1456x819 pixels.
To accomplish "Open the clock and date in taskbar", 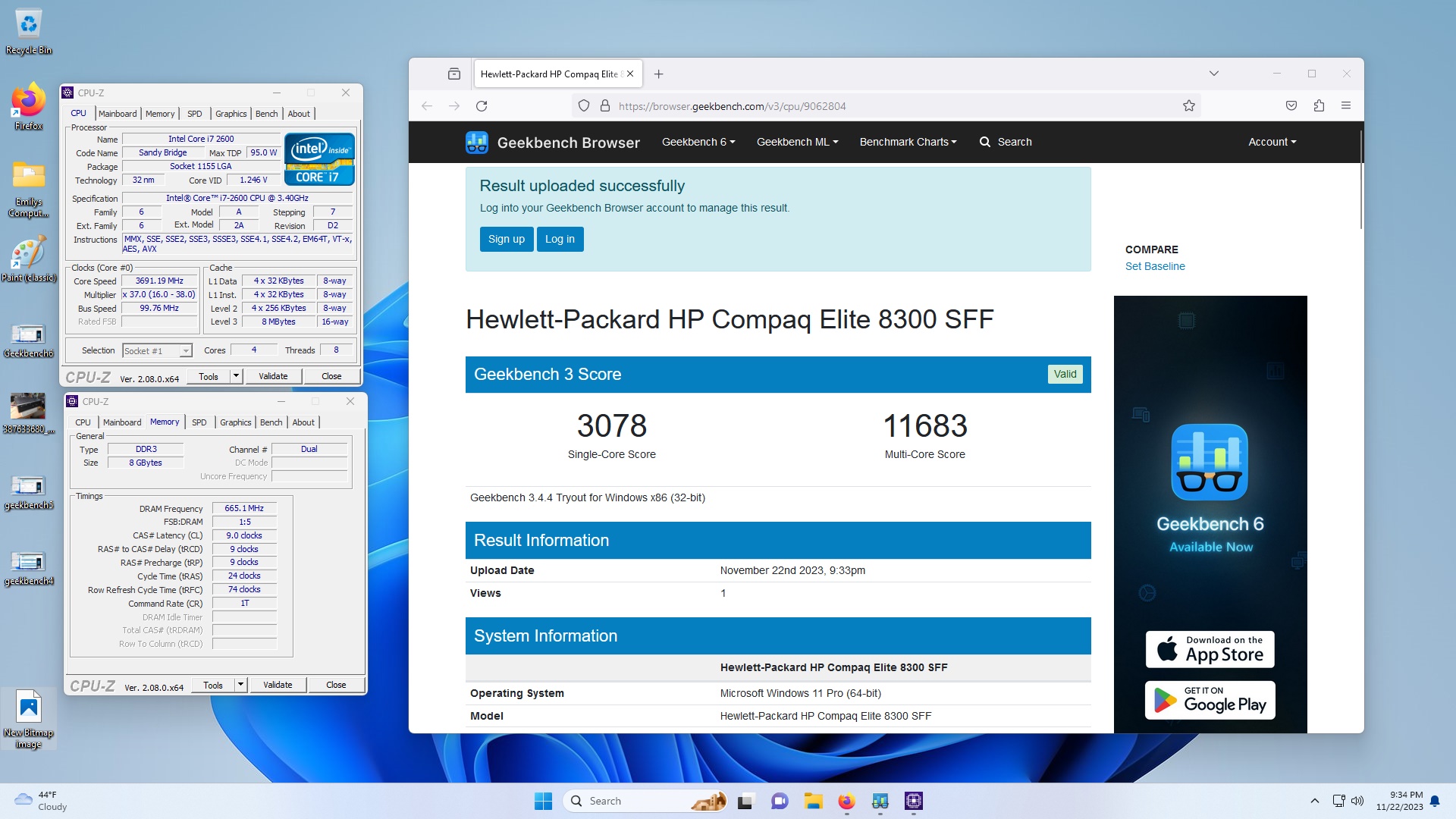I will [1400, 801].
